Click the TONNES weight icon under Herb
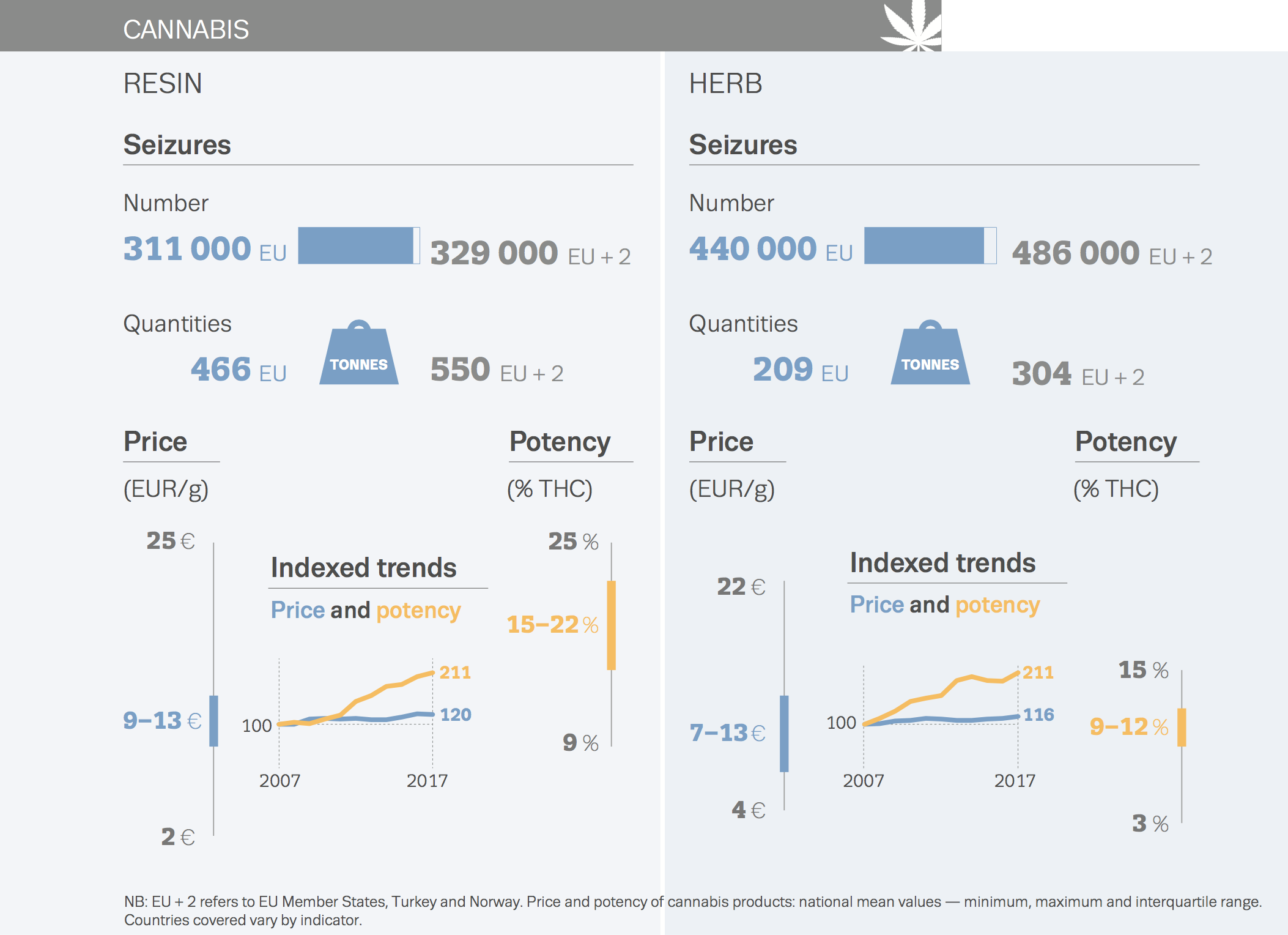 coord(930,356)
